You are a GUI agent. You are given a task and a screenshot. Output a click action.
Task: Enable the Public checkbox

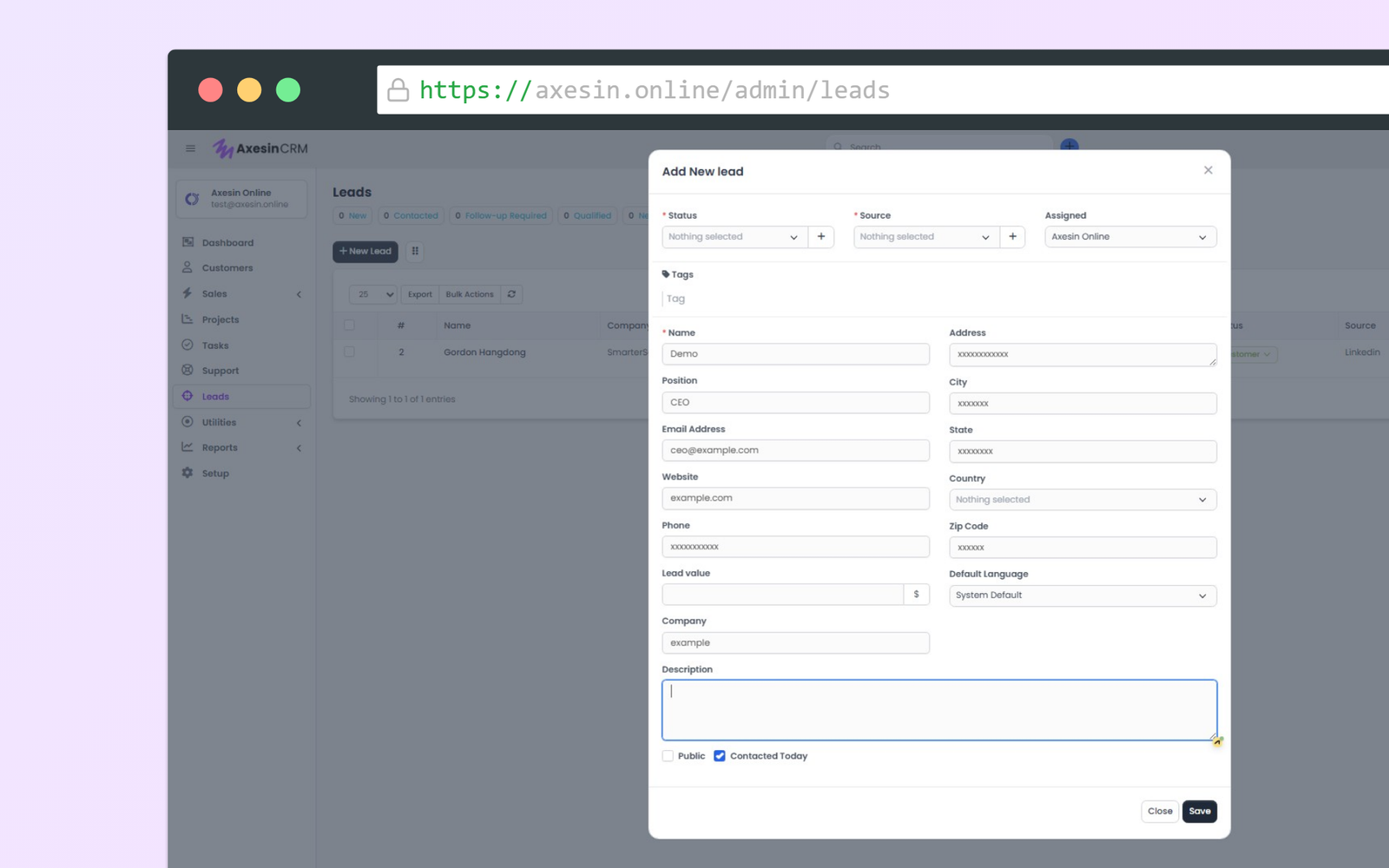click(x=668, y=756)
